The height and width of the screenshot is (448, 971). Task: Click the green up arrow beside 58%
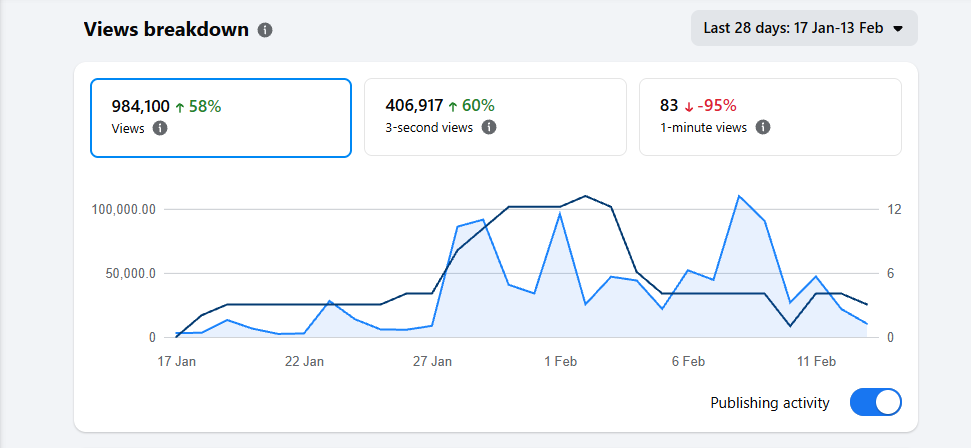(179, 106)
